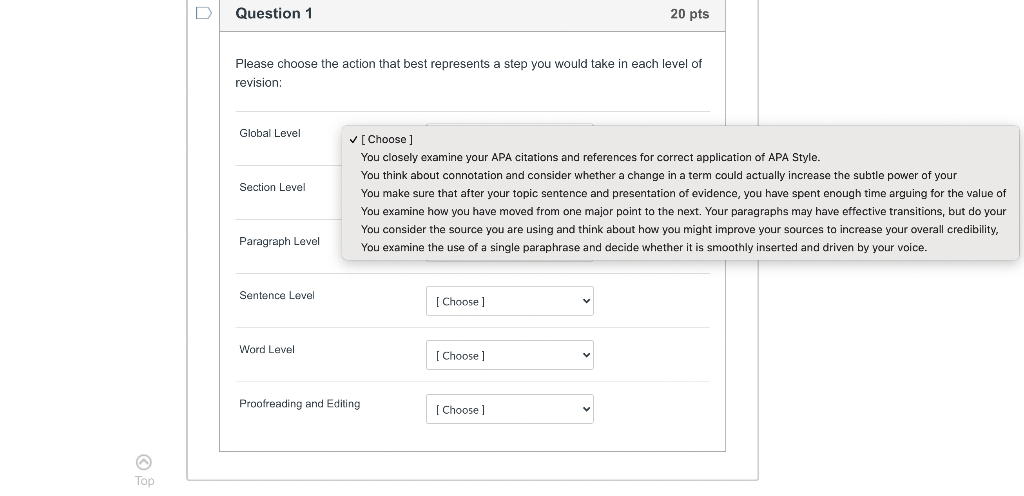Click the Sentence Level row label
The width and height of the screenshot is (1024, 496).
pyautogui.click(x=277, y=295)
